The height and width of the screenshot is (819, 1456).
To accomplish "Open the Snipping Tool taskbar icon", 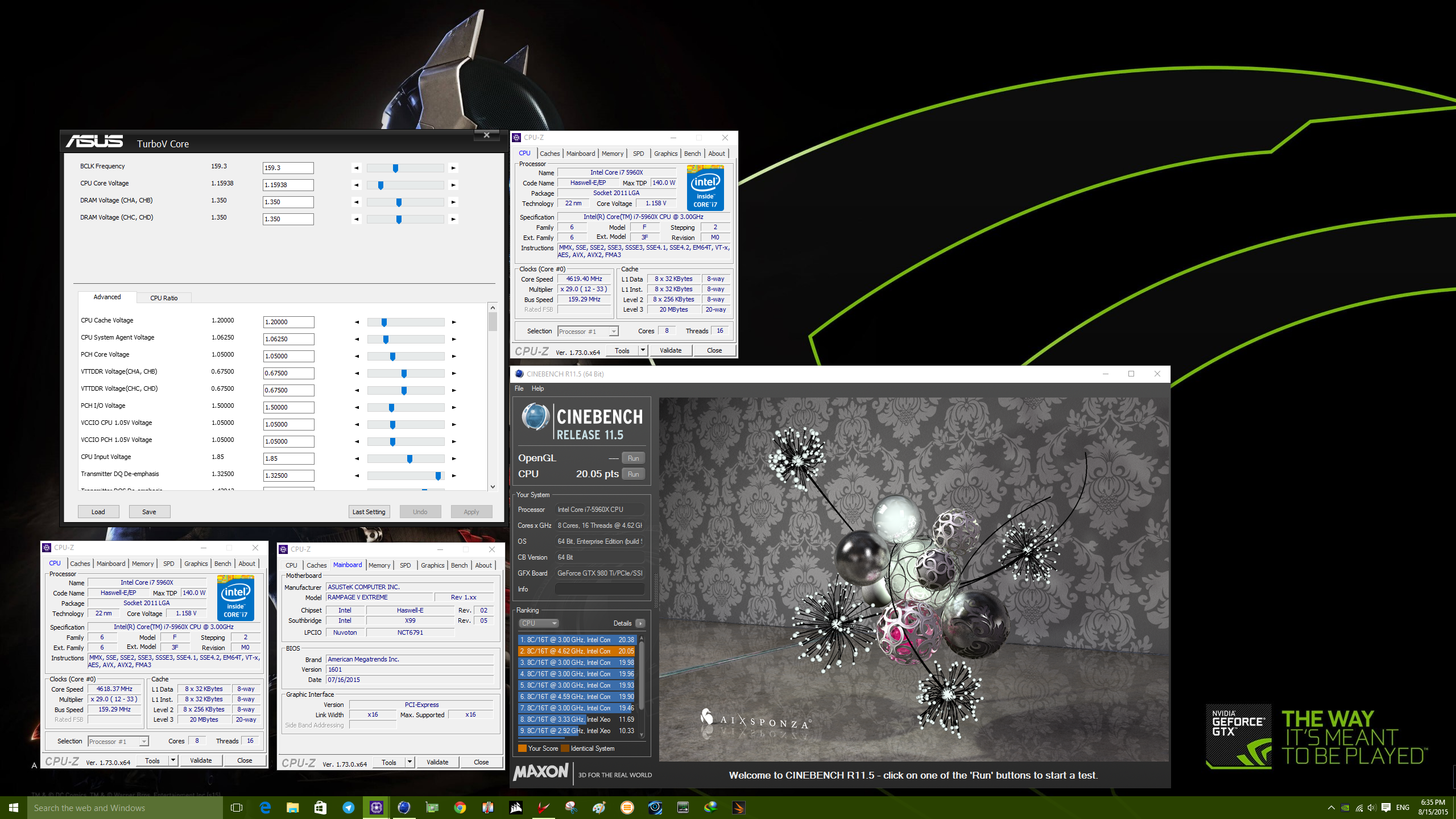I will [571, 808].
